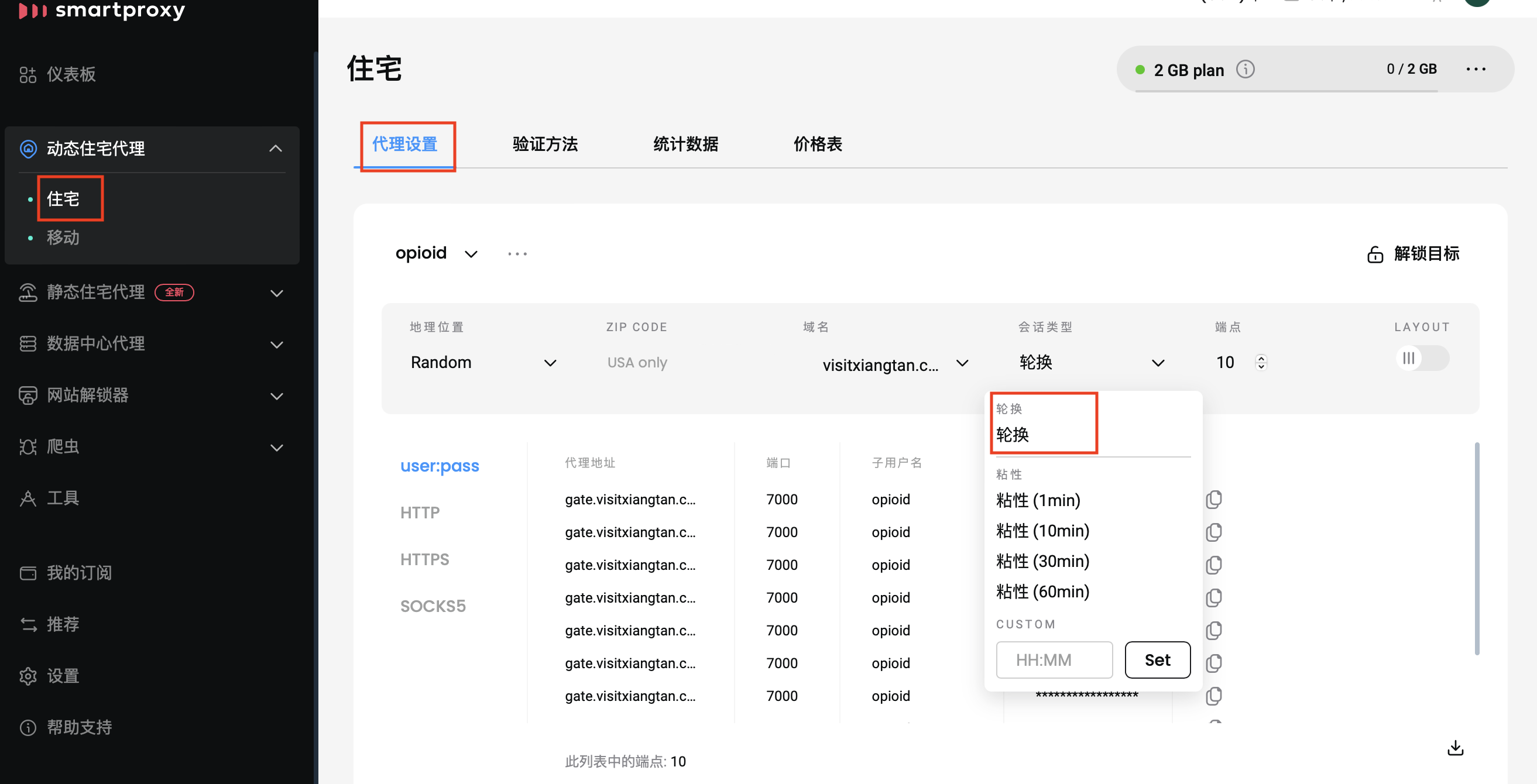Select the HTTPS format
This screenshot has height=784, width=1537.
point(425,560)
